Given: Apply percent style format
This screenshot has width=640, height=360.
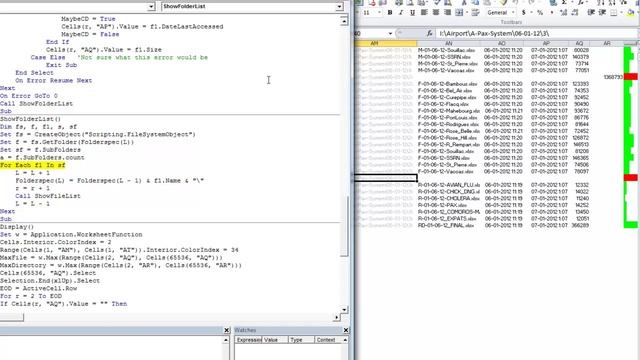Looking at the screenshot, I should pyautogui.click(x=540, y=13).
